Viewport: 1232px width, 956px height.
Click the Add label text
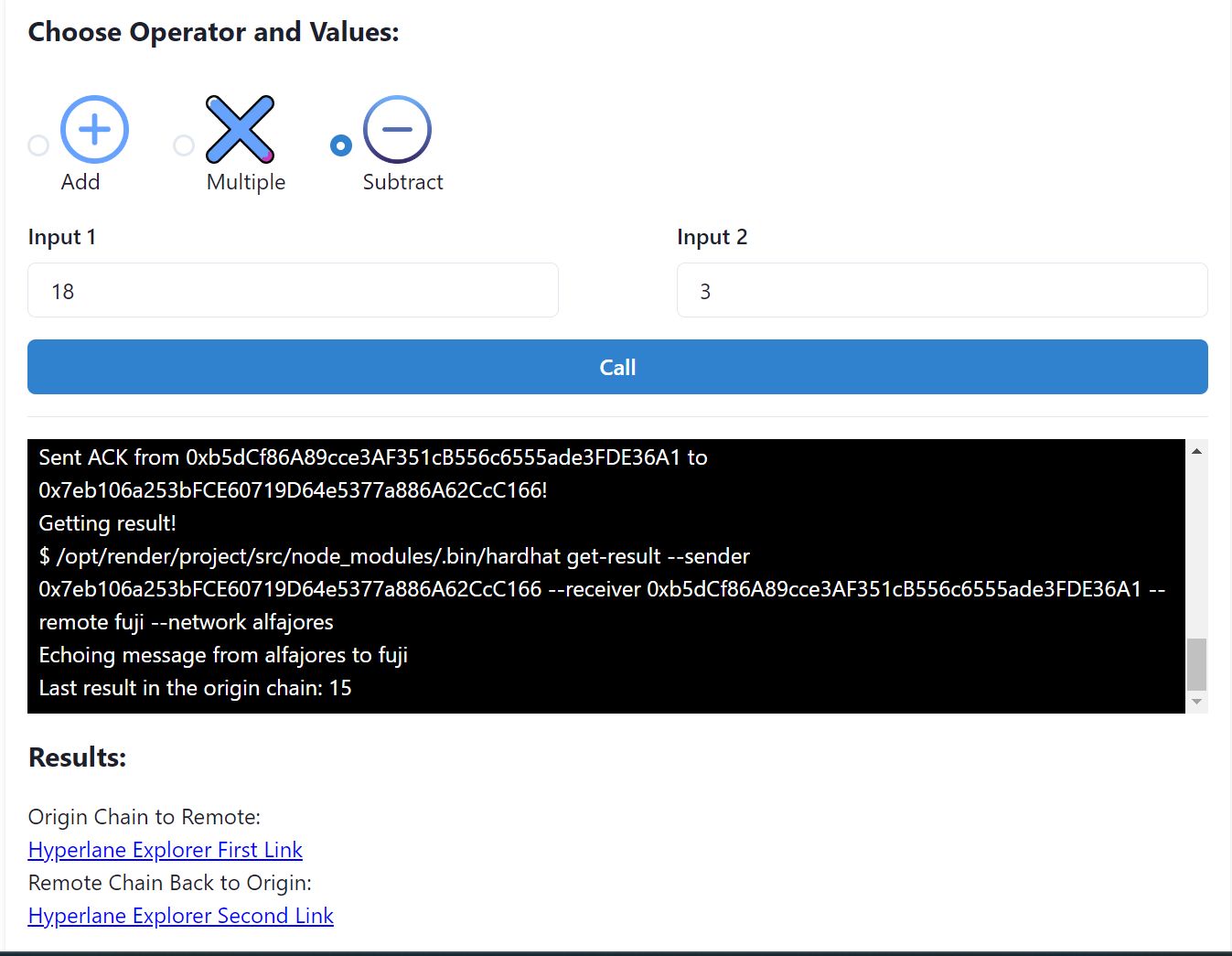tap(80, 182)
